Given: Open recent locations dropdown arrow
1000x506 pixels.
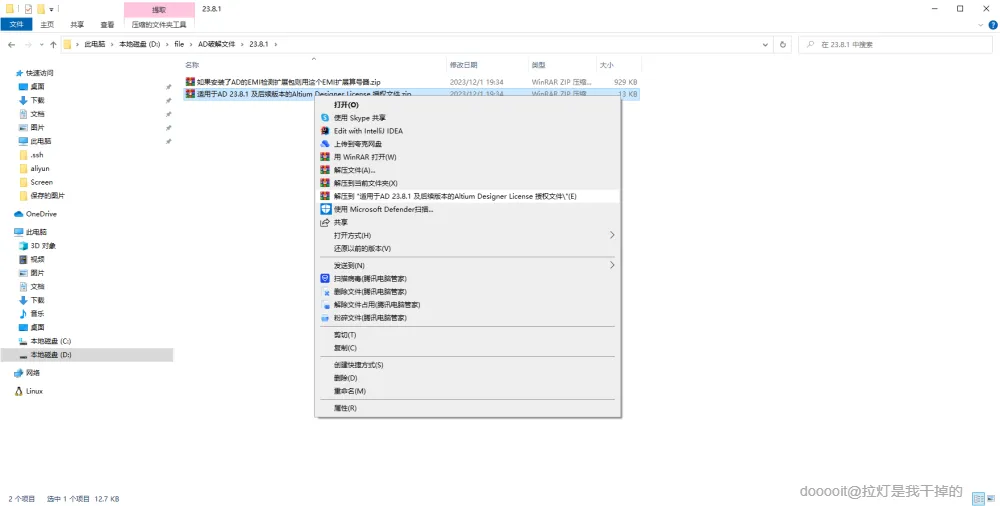Looking at the screenshot, I should [42, 45].
